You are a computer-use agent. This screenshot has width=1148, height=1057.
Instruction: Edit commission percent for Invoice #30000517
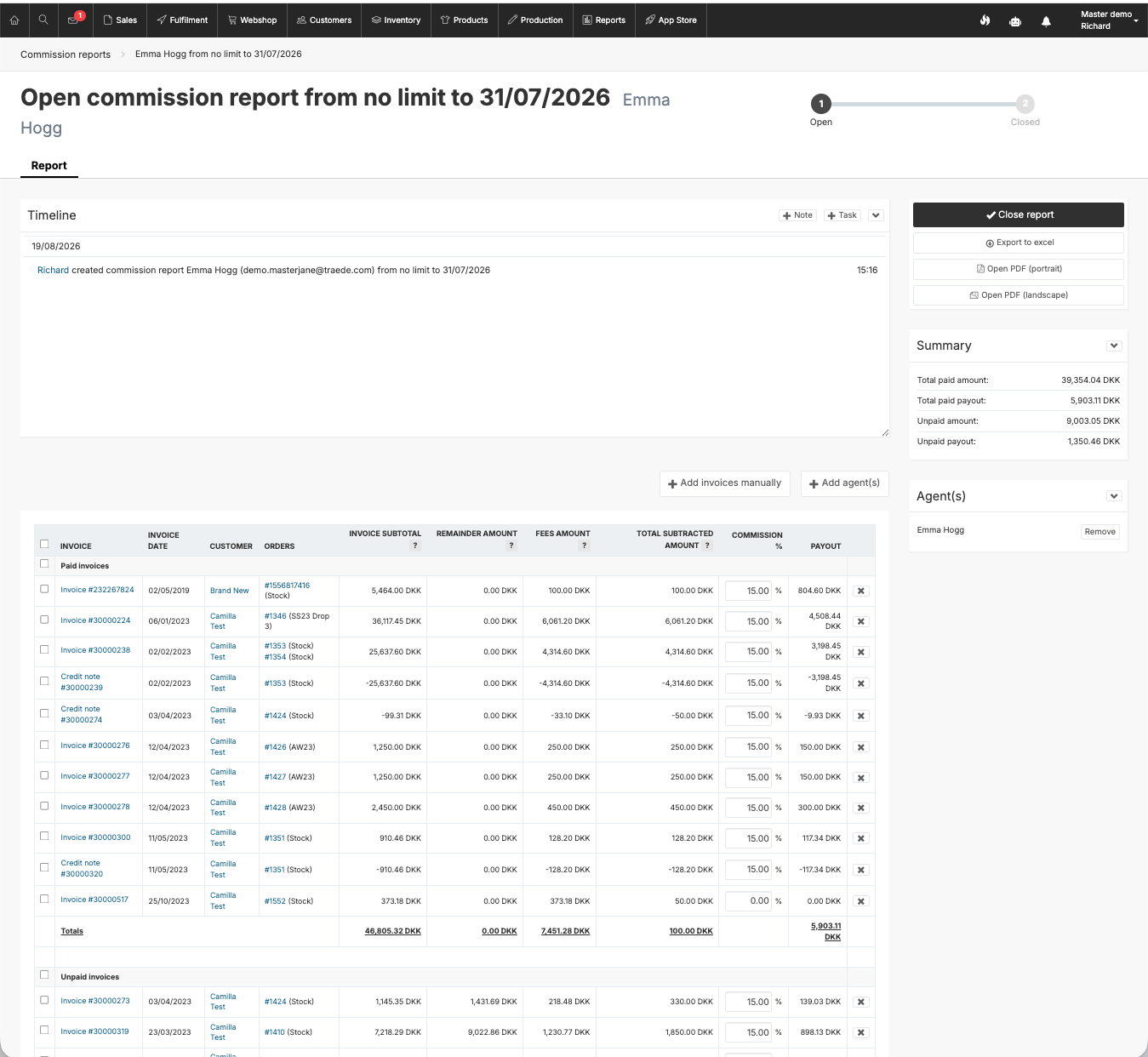[748, 900]
